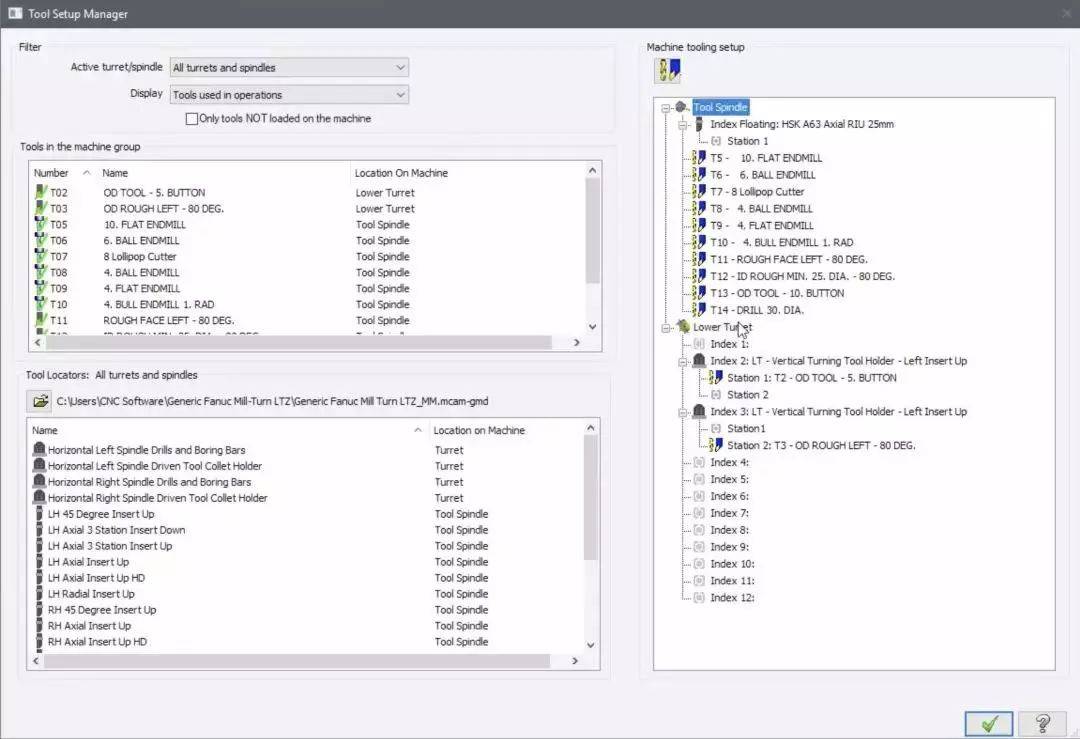Click the Index 2 vertical turning holder icon
The width and height of the screenshot is (1080, 739).
pyautogui.click(x=699, y=361)
